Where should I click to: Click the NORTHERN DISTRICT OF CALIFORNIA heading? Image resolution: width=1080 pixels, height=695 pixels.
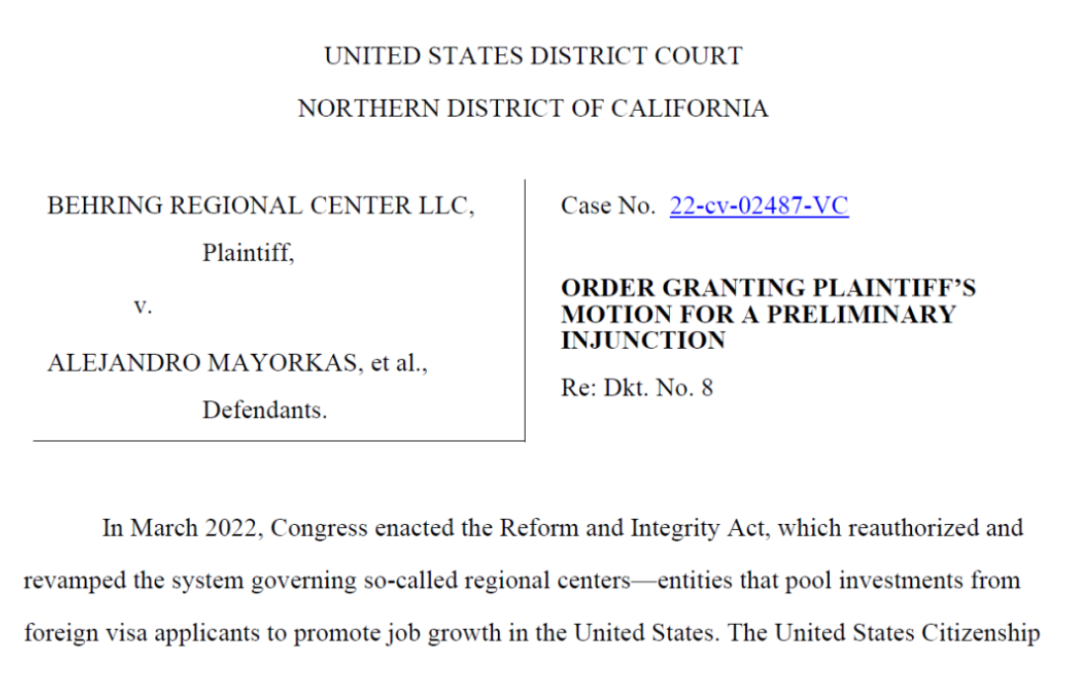533,108
